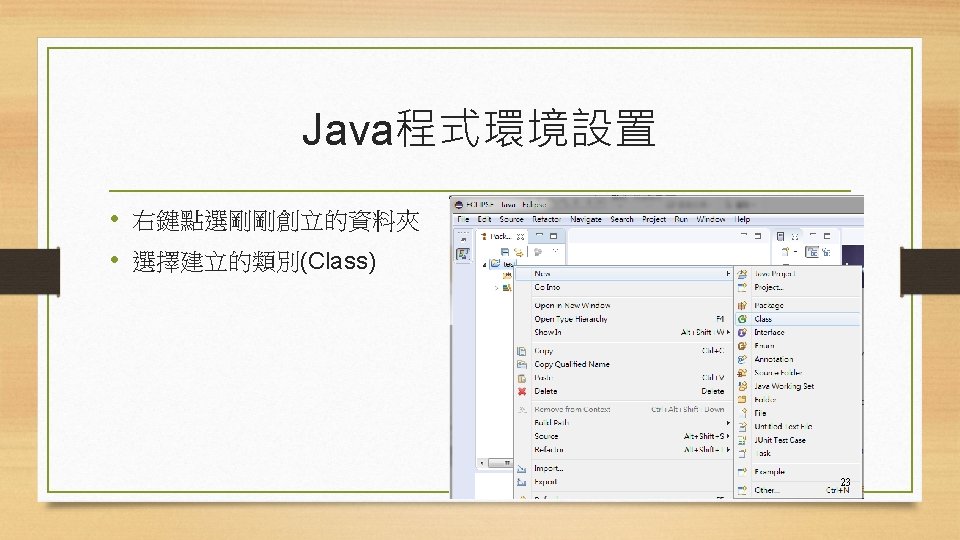Choose Enum in the New submenu
The width and height of the screenshot is (960, 540).
pos(797,346)
